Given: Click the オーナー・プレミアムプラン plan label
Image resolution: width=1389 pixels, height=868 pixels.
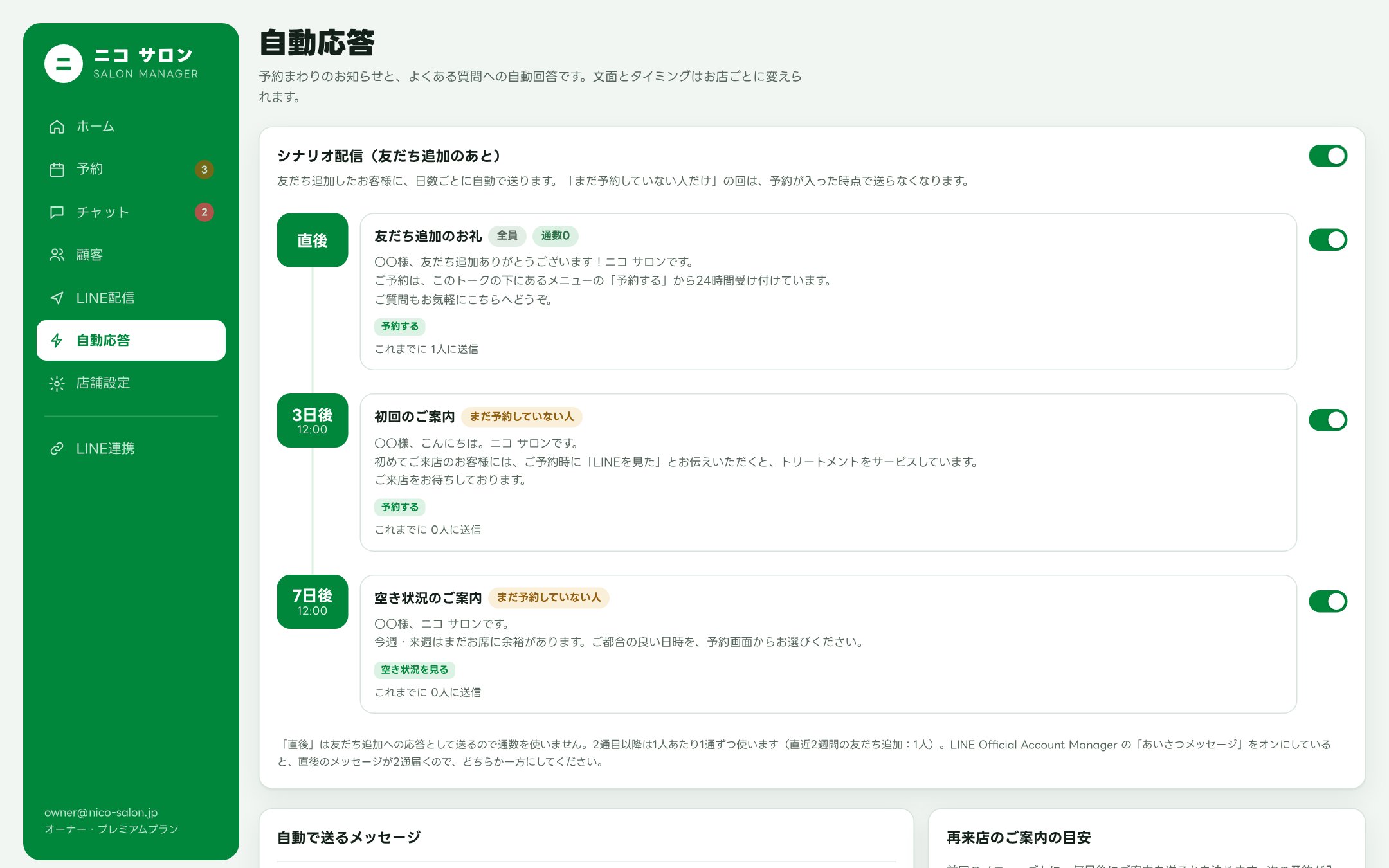Looking at the screenshot, I should coord(111,829).
